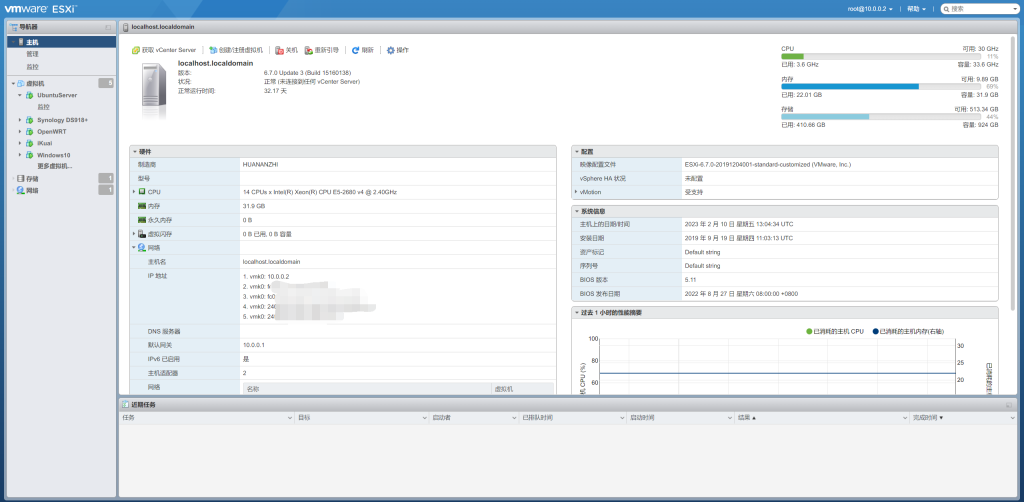Click the 虚拟机 count badge 5
The image size is (1024, 502).
pyautogui.click(x=106, y=84)
